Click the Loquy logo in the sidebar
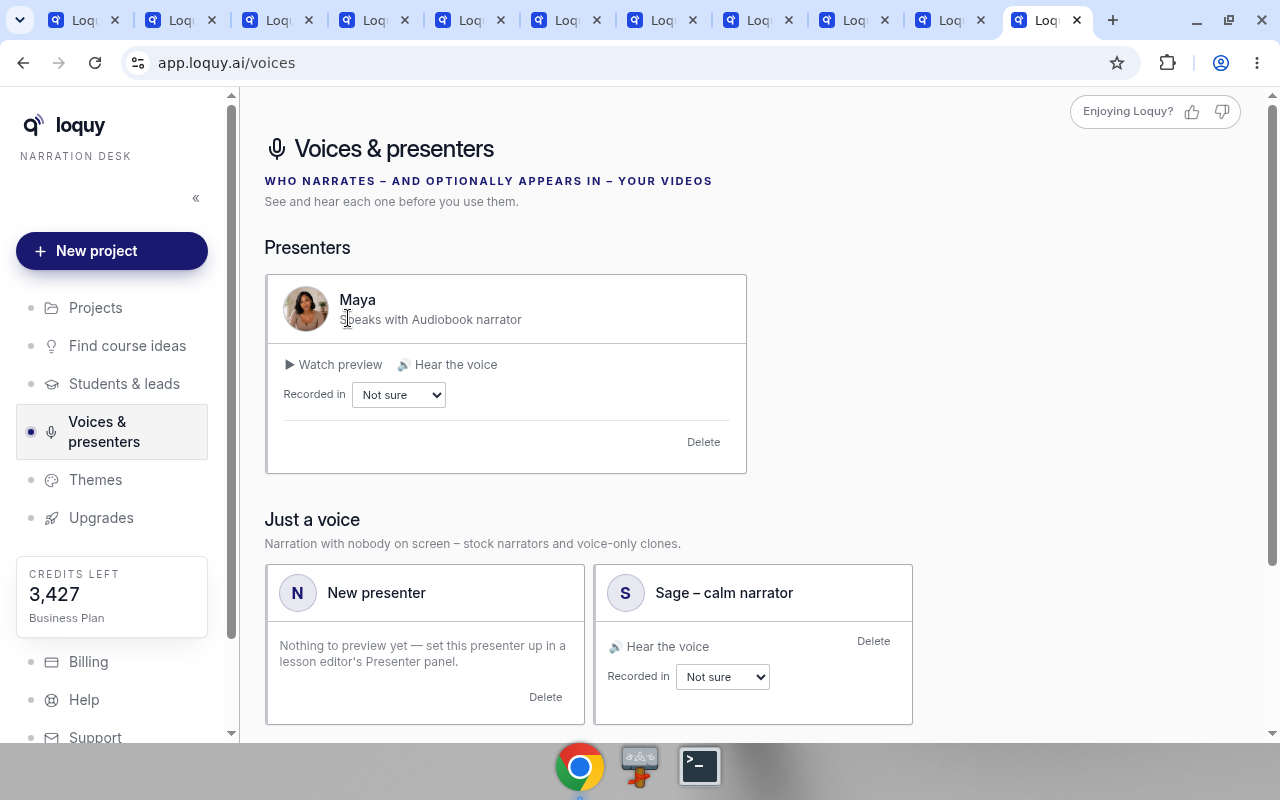 [64, 125]
